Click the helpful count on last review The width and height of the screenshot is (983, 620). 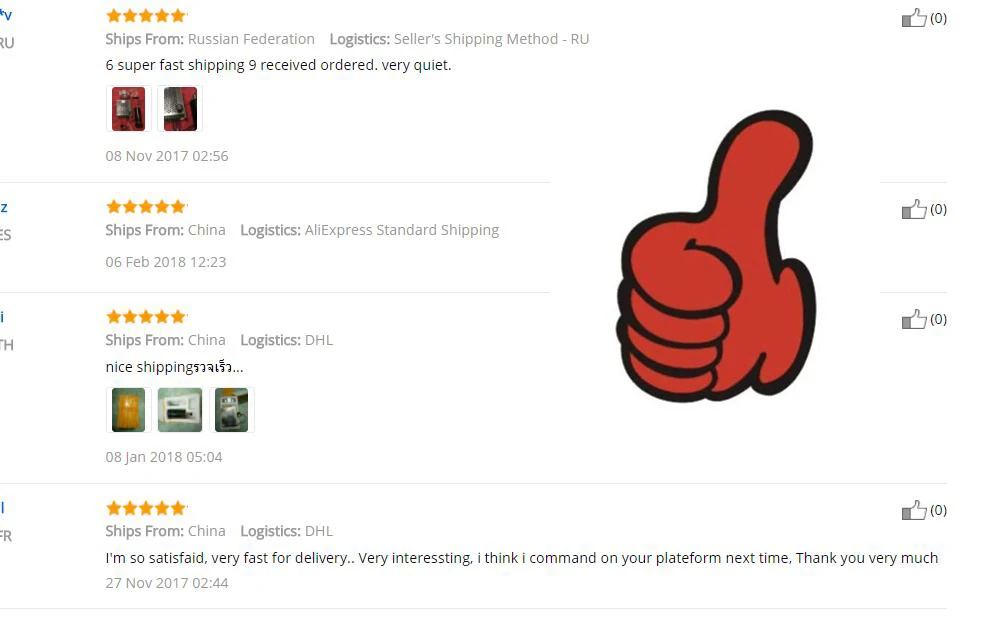click(x=938, y=510)
